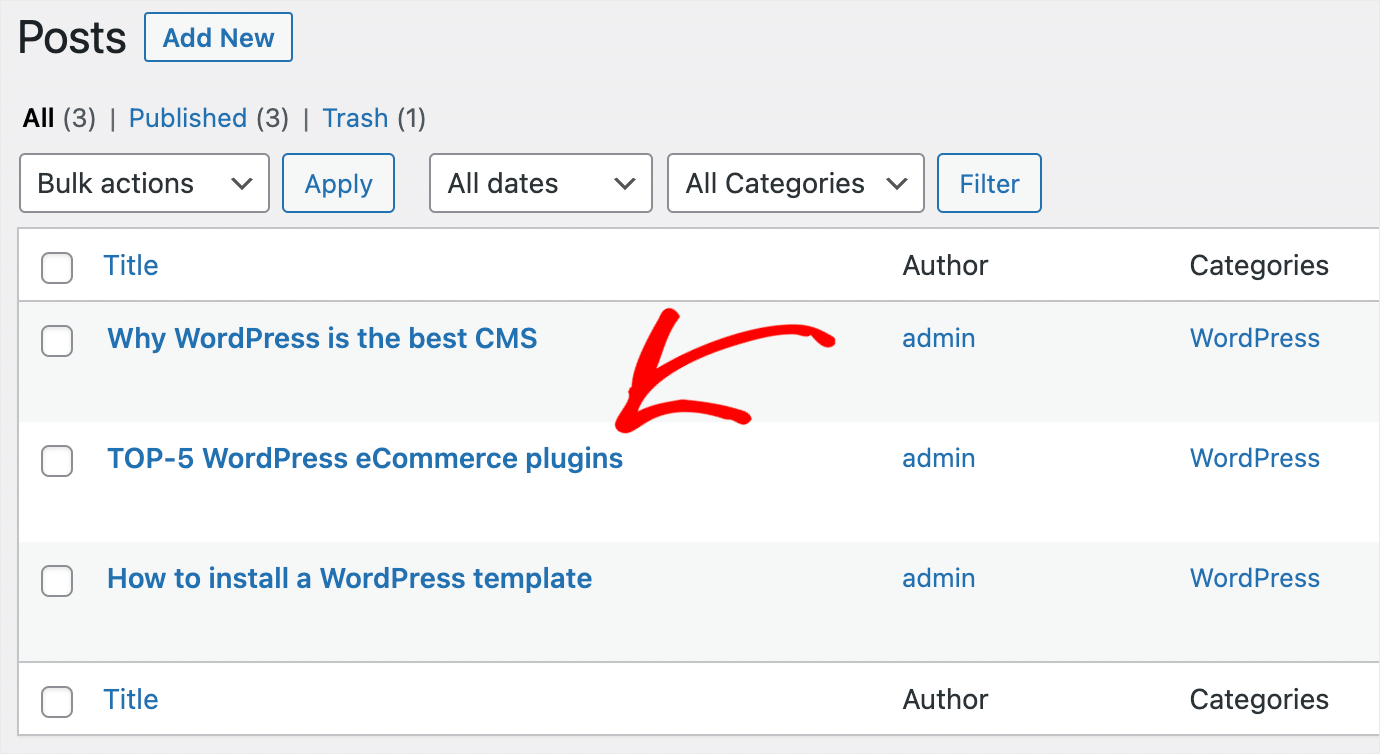Screen dimensions: 1380x754
Task: Toggle select-all checkbox in table footer
Action: tap(57, 701)
